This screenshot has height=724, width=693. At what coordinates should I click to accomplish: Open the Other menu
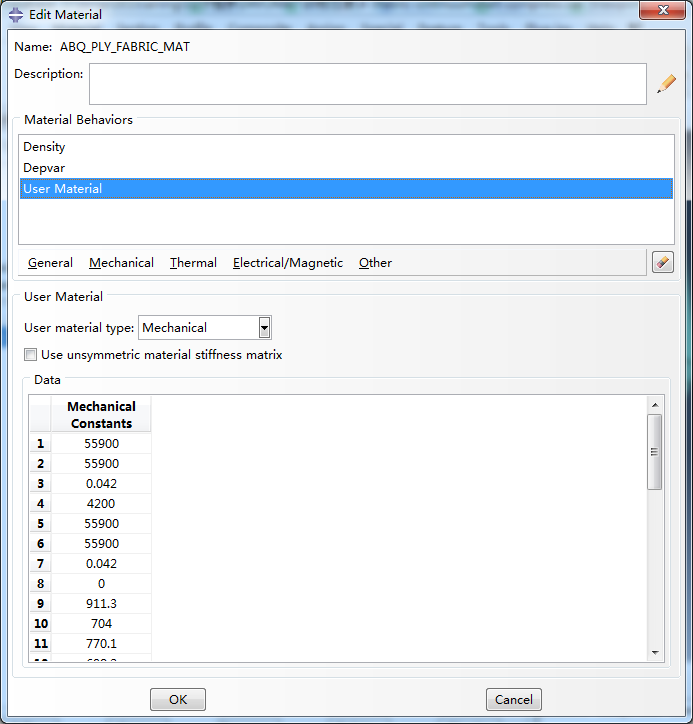pos(375,263)
